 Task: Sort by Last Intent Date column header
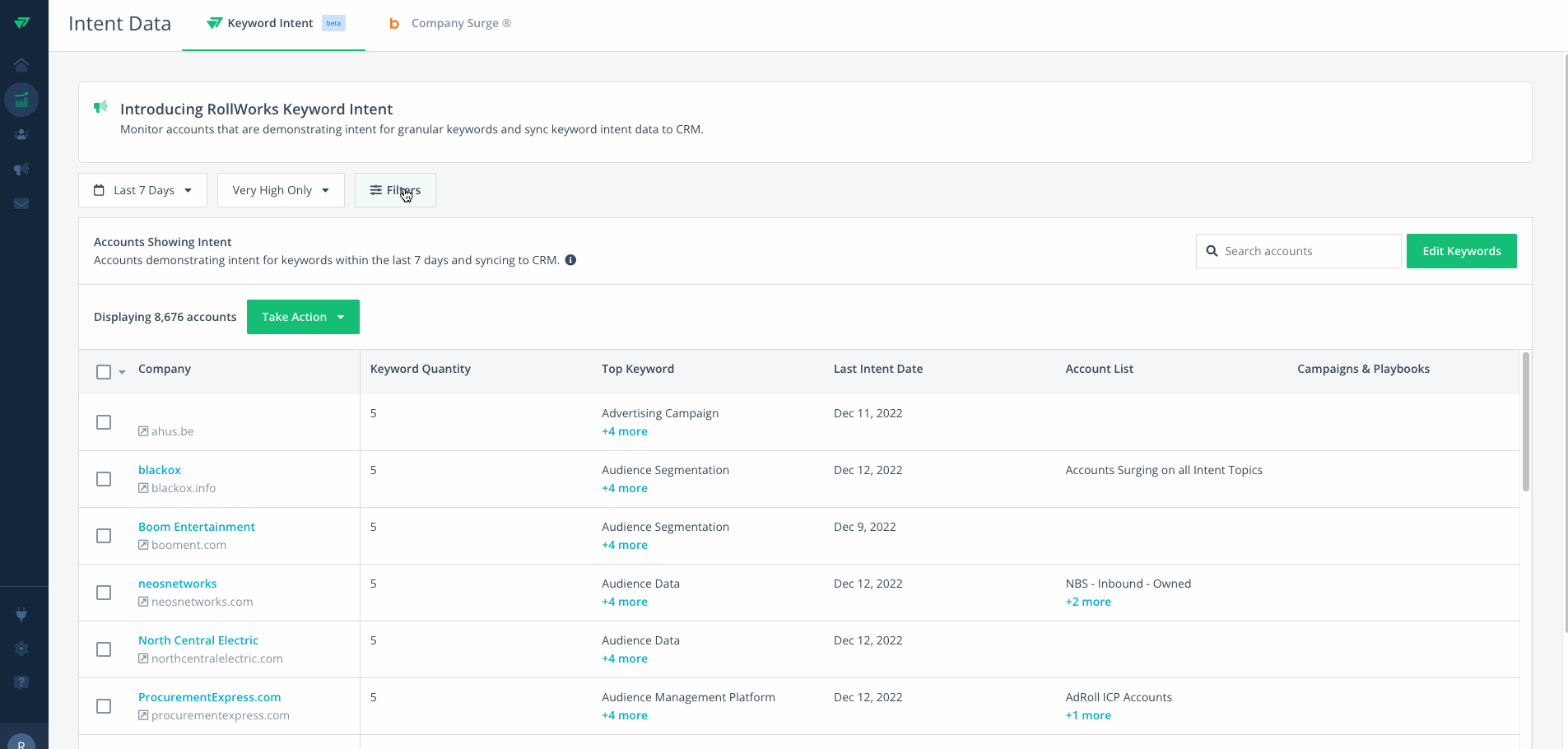tap(878, 369)
